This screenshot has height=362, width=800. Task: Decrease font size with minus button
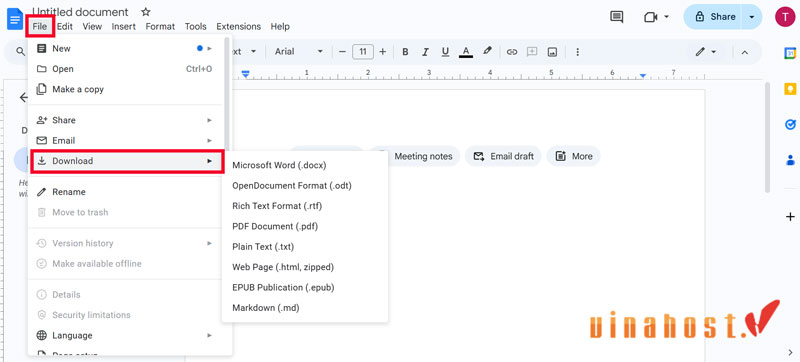342,51
